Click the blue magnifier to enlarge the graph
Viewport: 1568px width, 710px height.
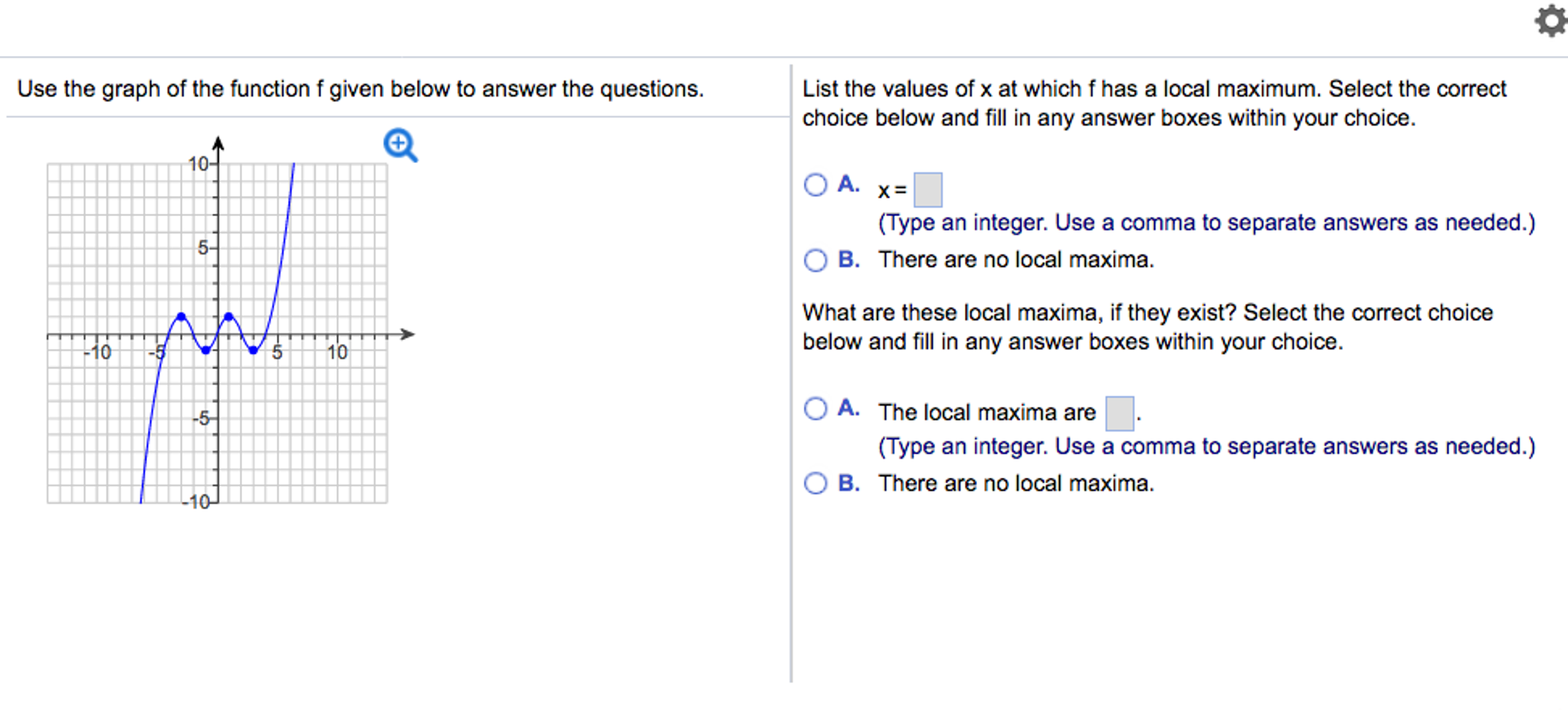coord(401,146)
